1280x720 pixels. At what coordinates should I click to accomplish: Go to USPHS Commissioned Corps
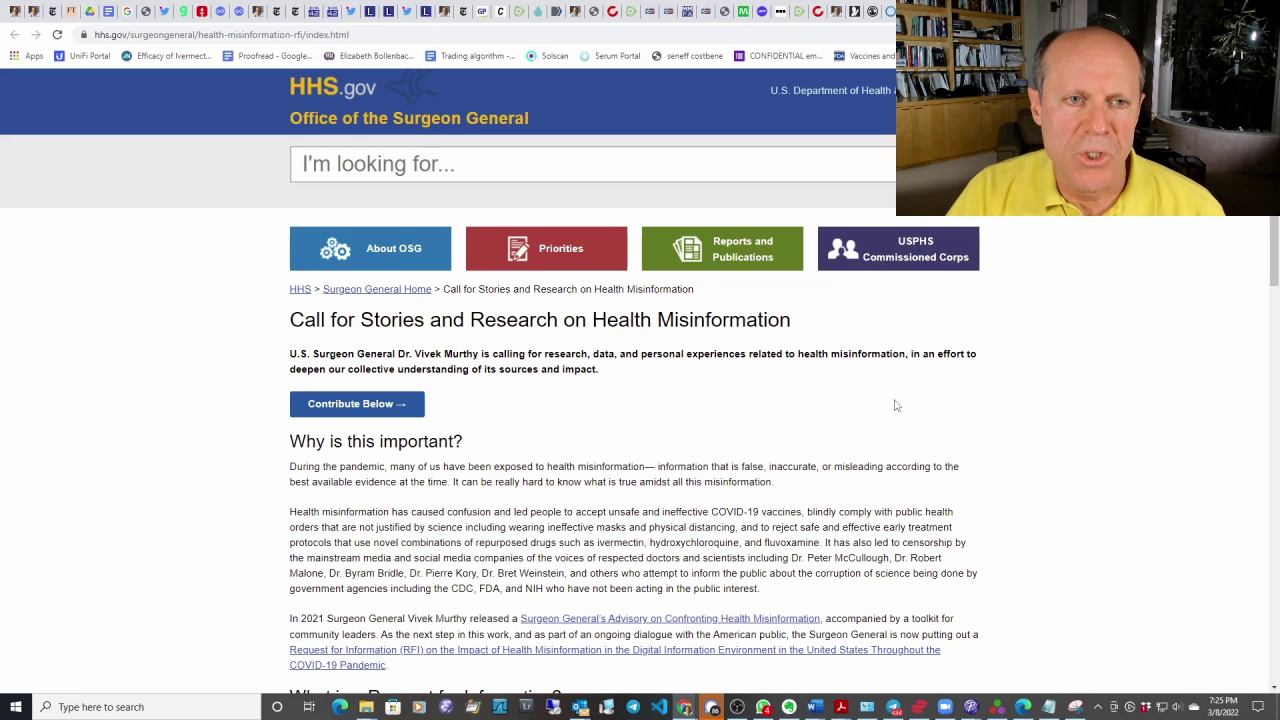[898, 249]
